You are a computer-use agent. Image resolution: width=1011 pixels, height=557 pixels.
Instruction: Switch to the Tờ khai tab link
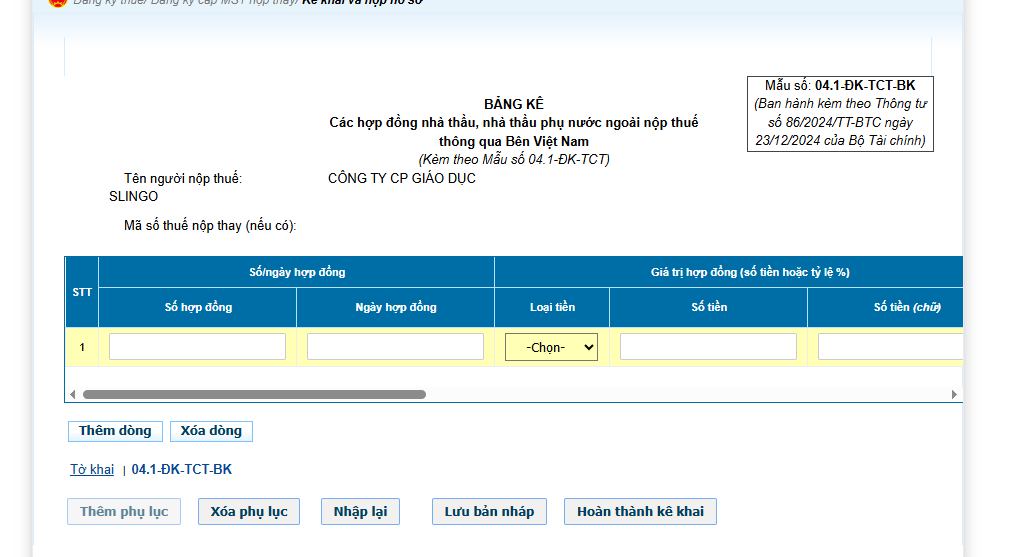point(92,469)
